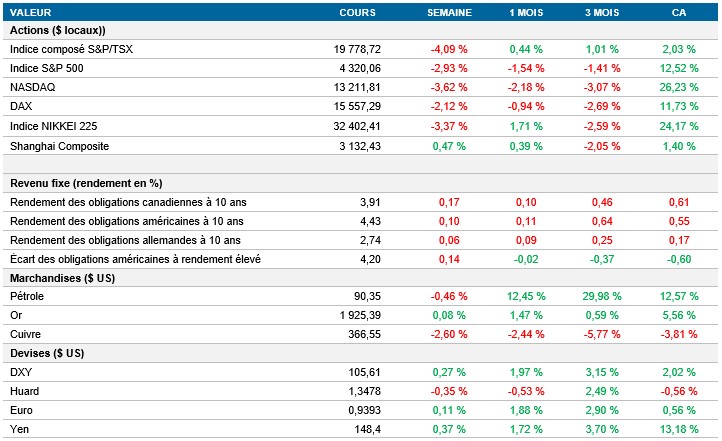Screen dimensions: 722x441
Task: Select the Or price cell 1 925,39
Action: pyautogui.click(x=357, y=315)
